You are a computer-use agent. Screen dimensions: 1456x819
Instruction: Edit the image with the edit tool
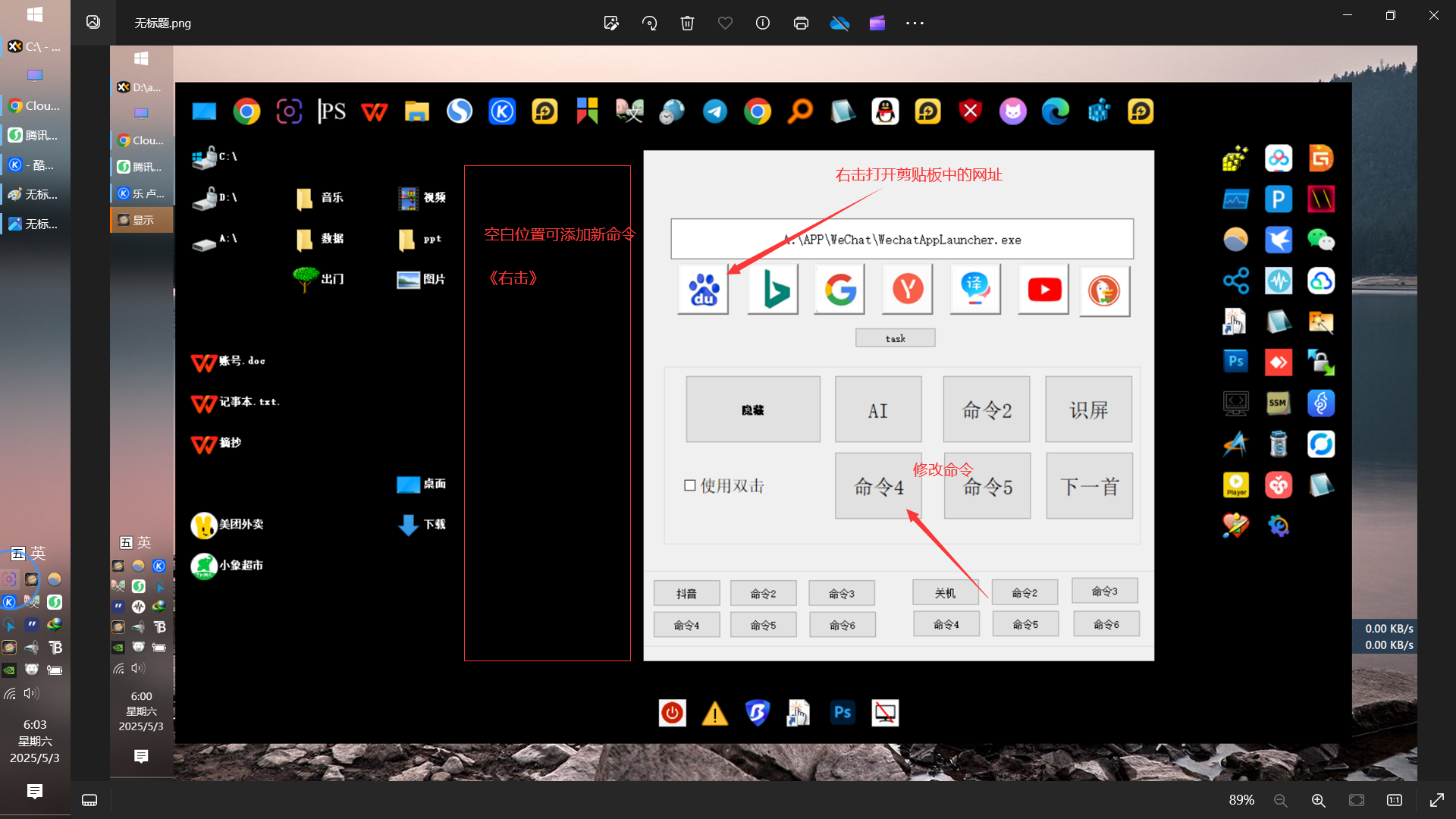(611, 23)
